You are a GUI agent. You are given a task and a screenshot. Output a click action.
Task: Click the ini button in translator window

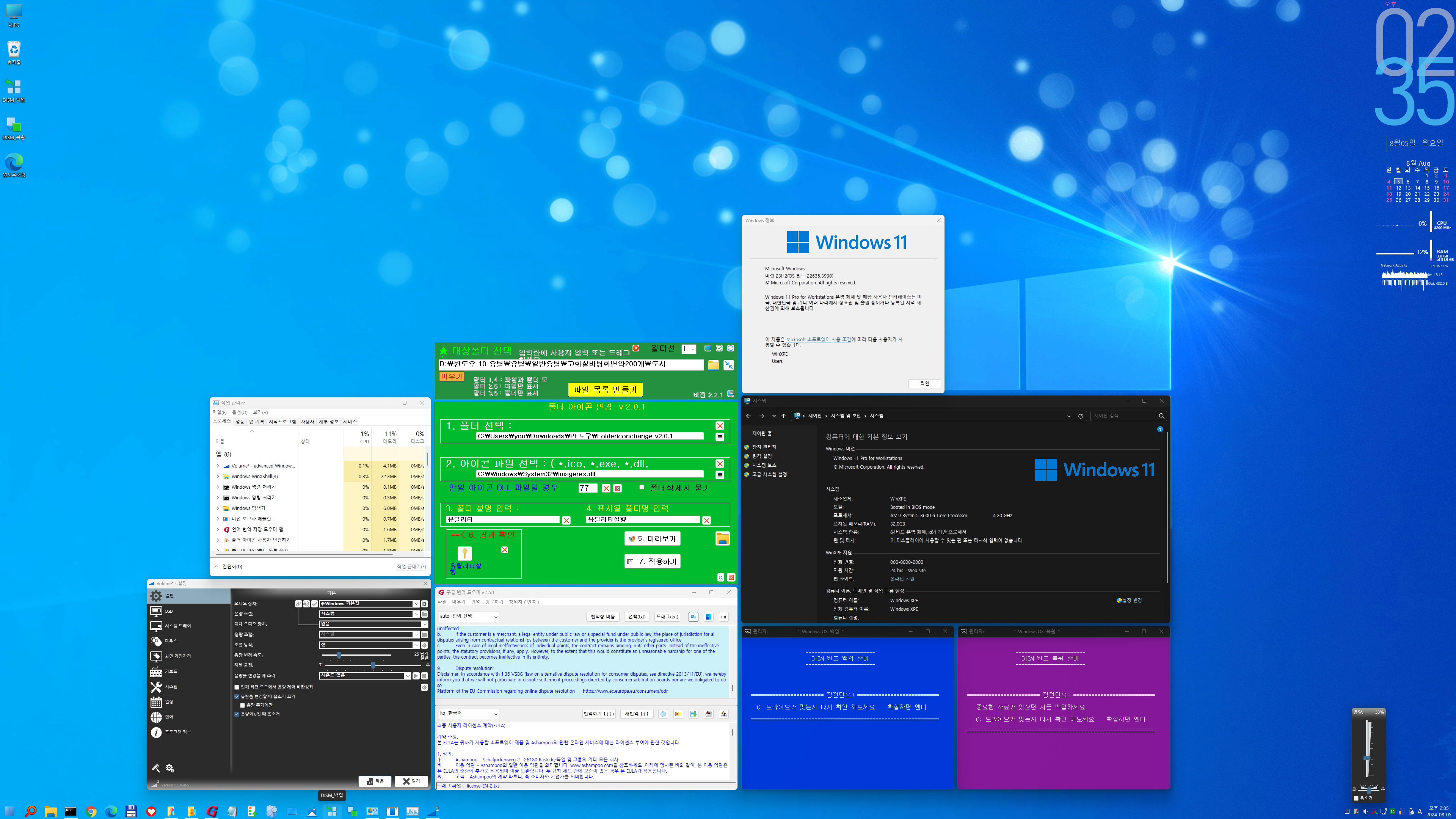[x=723, y=617]
